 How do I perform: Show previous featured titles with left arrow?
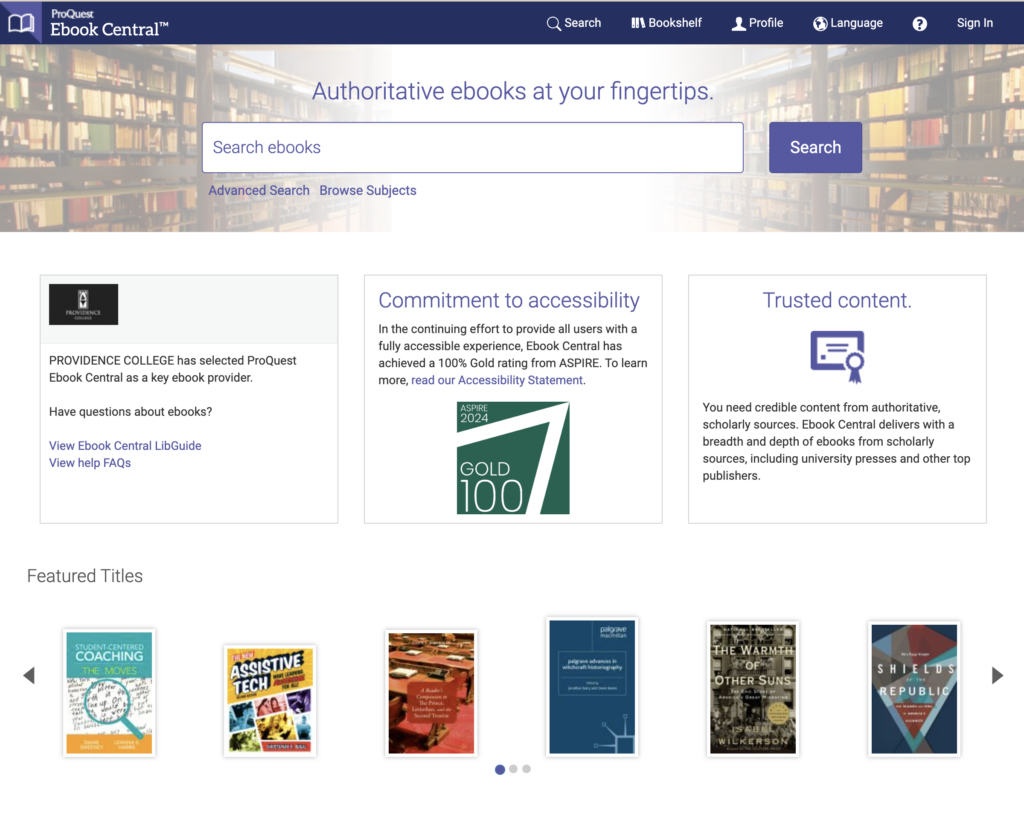[x=28, y=676]
